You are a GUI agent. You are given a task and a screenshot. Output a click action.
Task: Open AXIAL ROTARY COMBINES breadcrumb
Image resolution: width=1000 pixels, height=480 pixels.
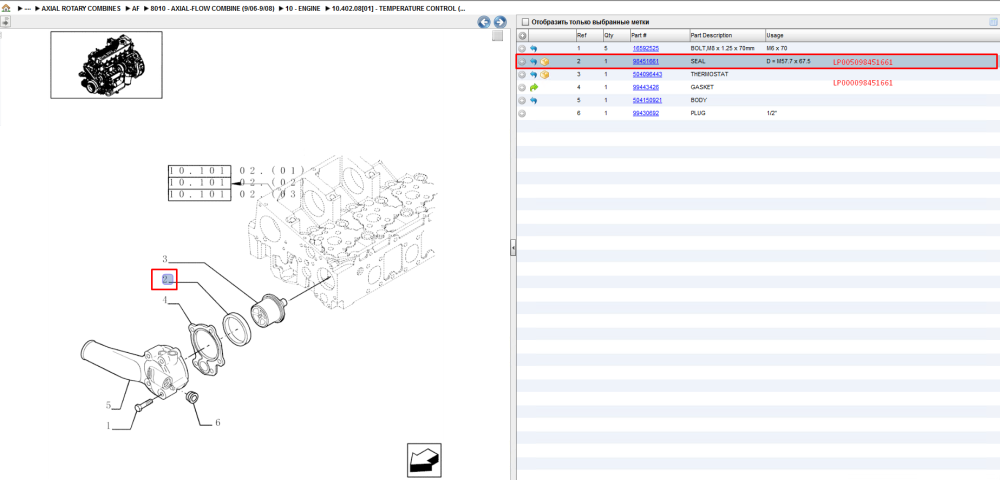click(81, 9)
